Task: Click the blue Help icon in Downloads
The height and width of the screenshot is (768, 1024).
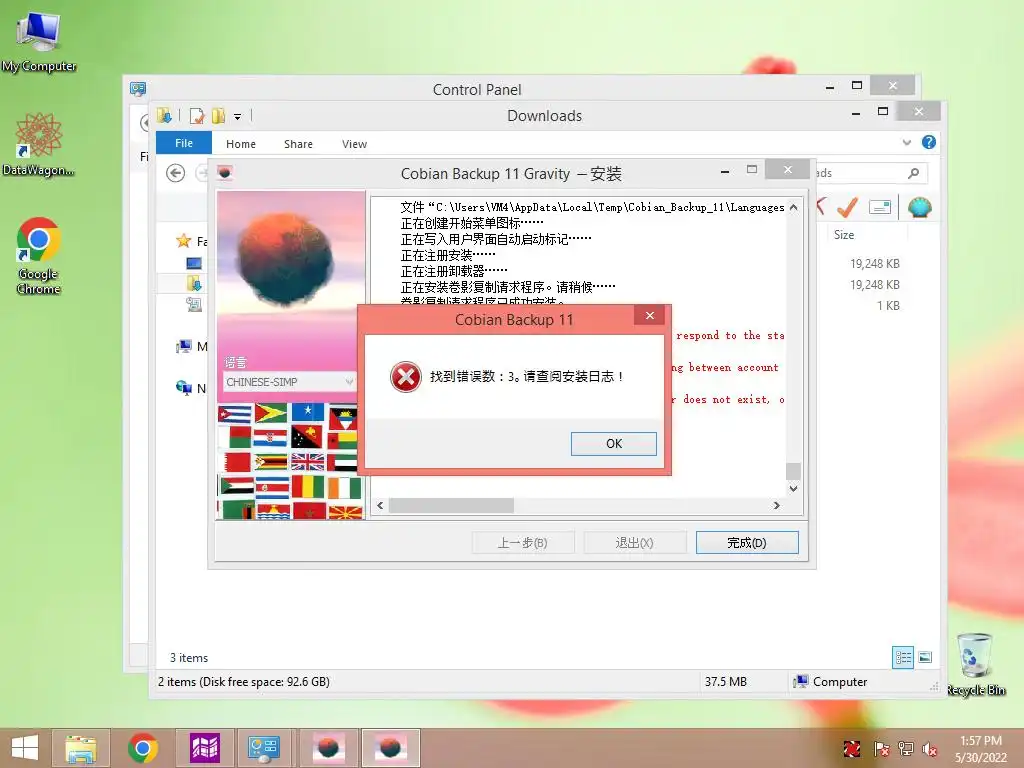Action: 929,142
